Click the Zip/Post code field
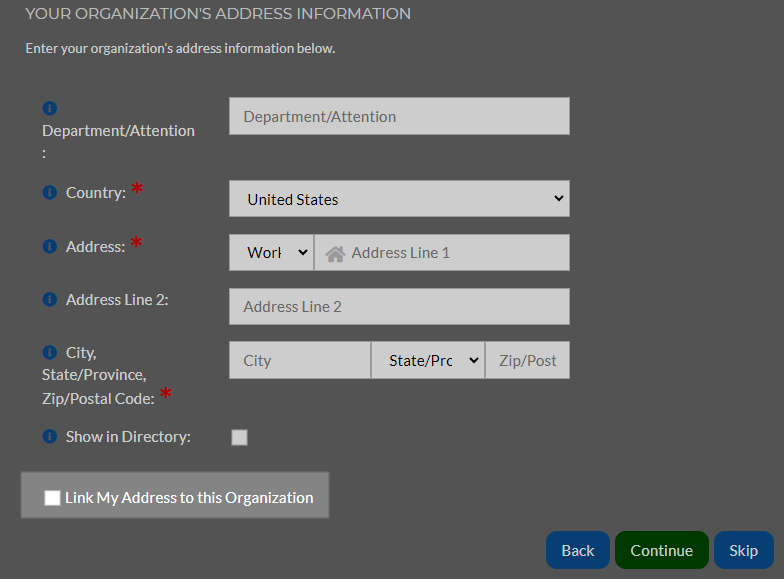Screen dimensions: 784x579 528,360
